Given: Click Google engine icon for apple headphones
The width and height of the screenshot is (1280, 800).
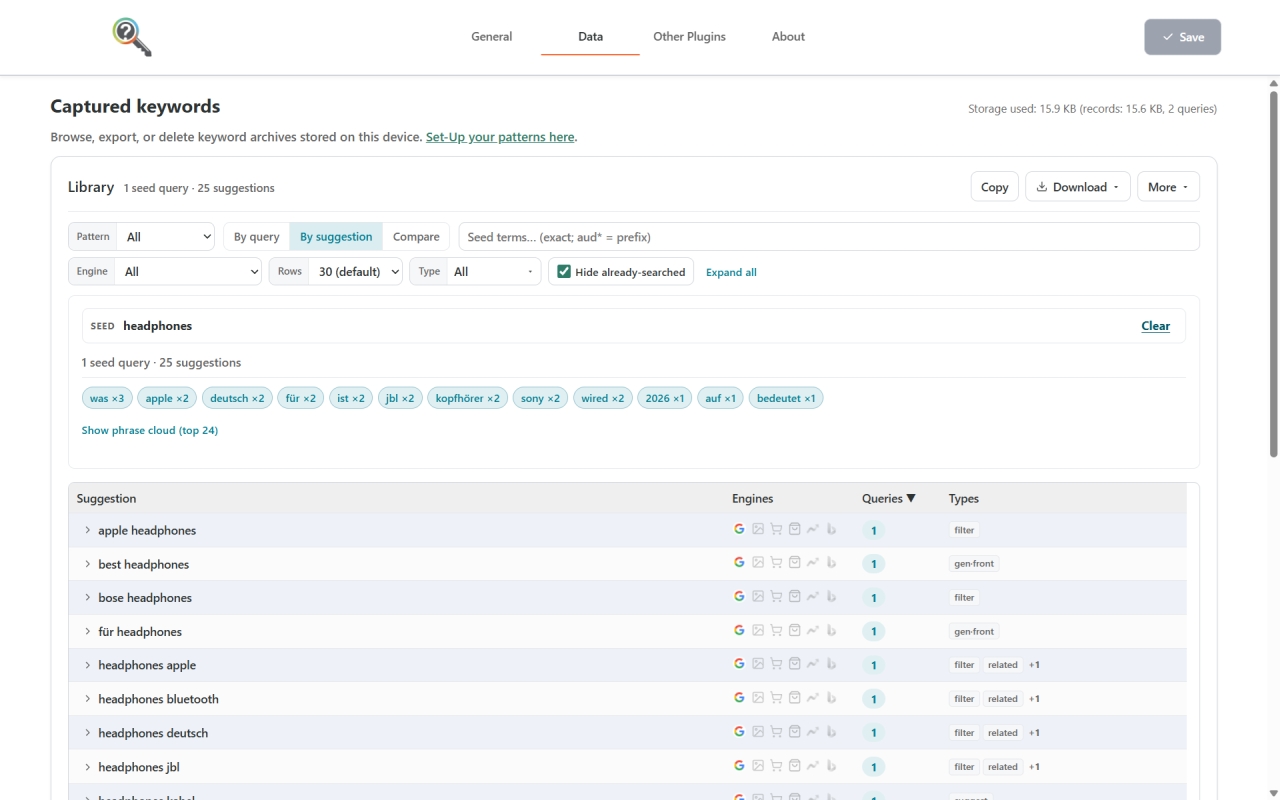Looking at the screenshot, I should coord(740,529).
